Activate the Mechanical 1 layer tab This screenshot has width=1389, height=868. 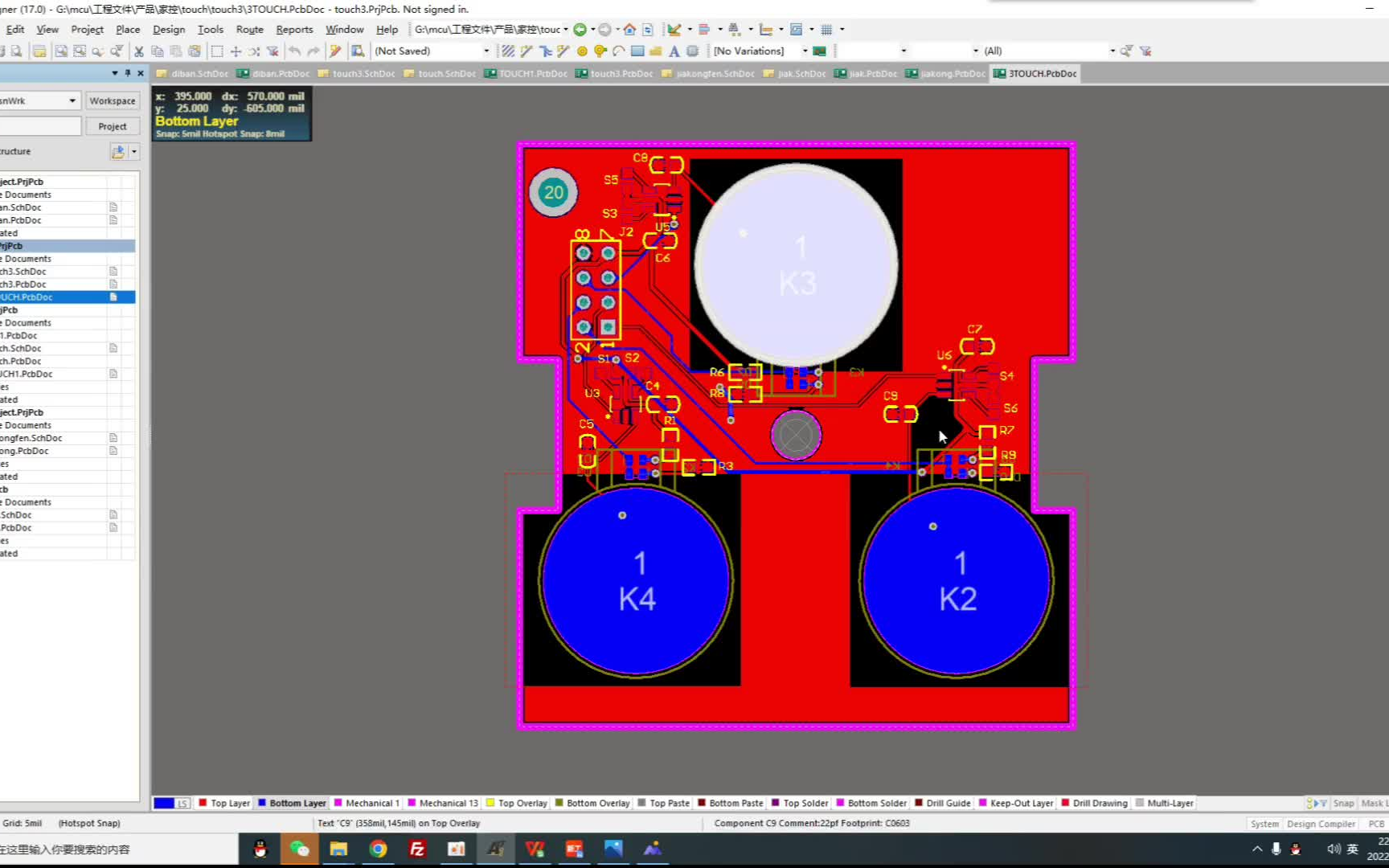(x=367, y=803)
